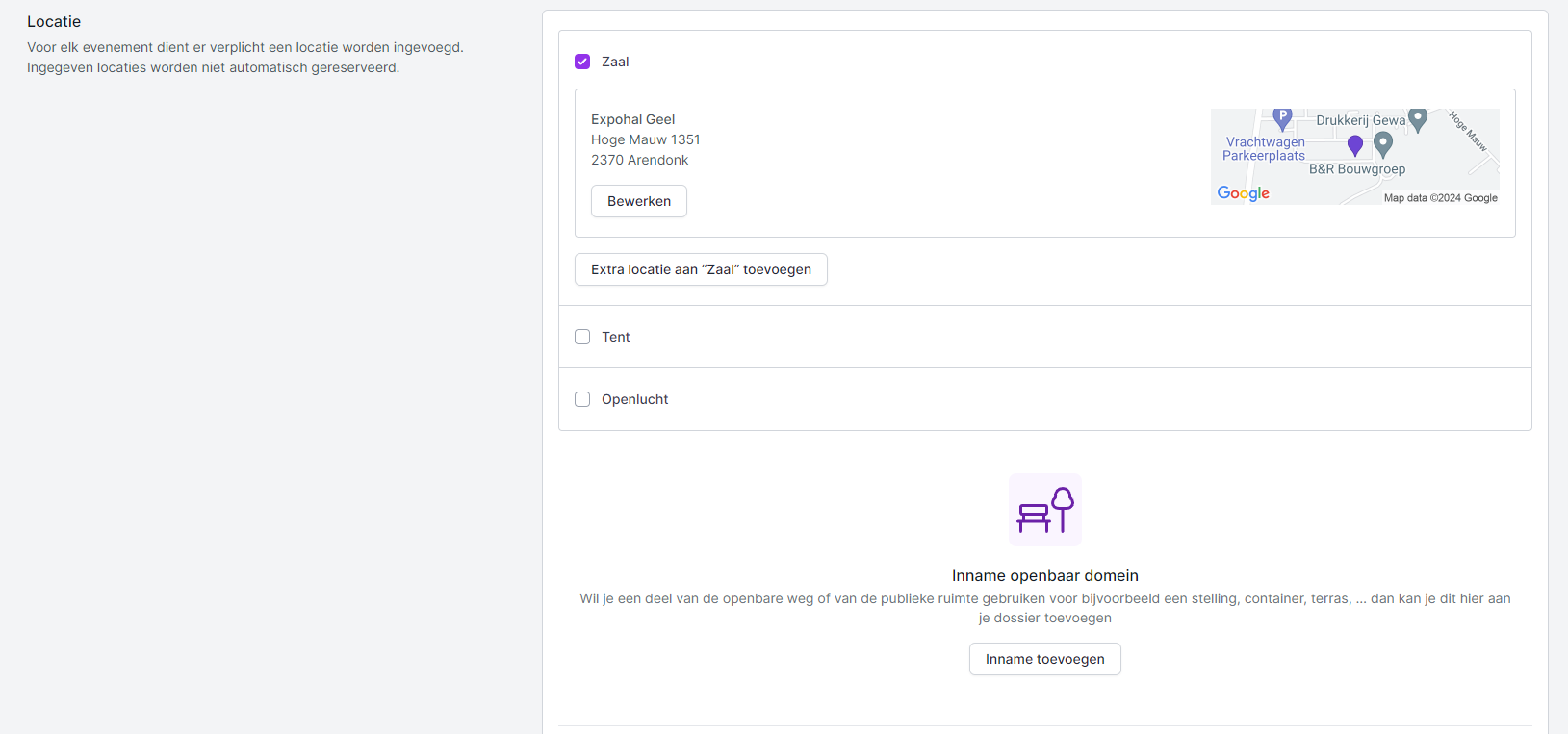Viewport: 1568px width, 734px height.
Task: Click the Vrachtwagen Parkeerplaats map label
Action: (1264, 149)
